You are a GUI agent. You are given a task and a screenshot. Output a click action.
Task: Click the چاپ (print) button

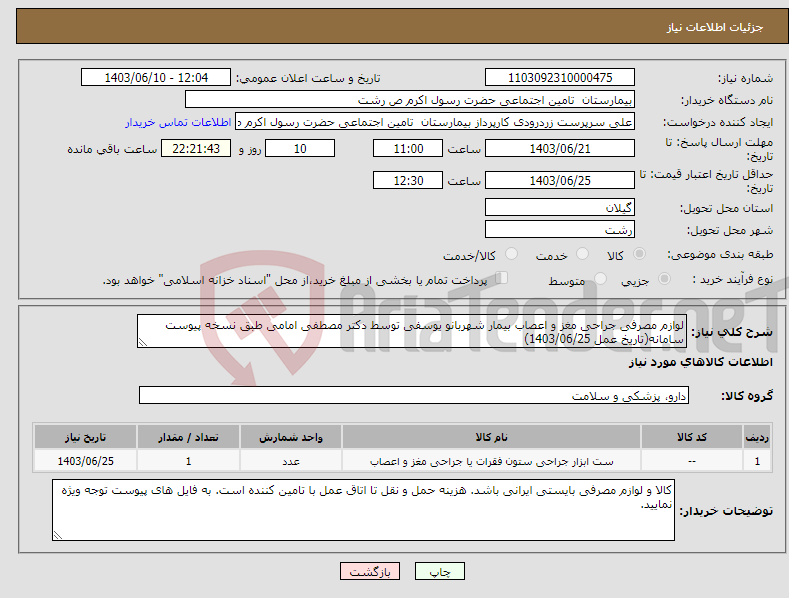point(439,571)
